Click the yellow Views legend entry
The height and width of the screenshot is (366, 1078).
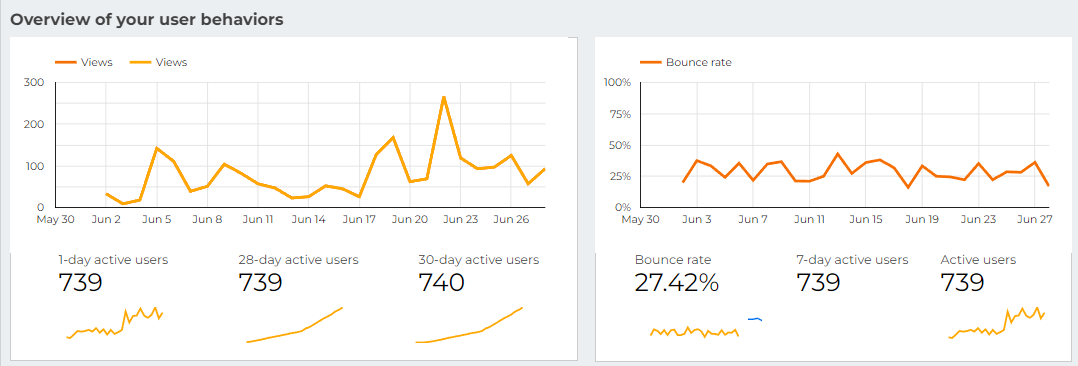pyautogui.click(x=159, y=62)
